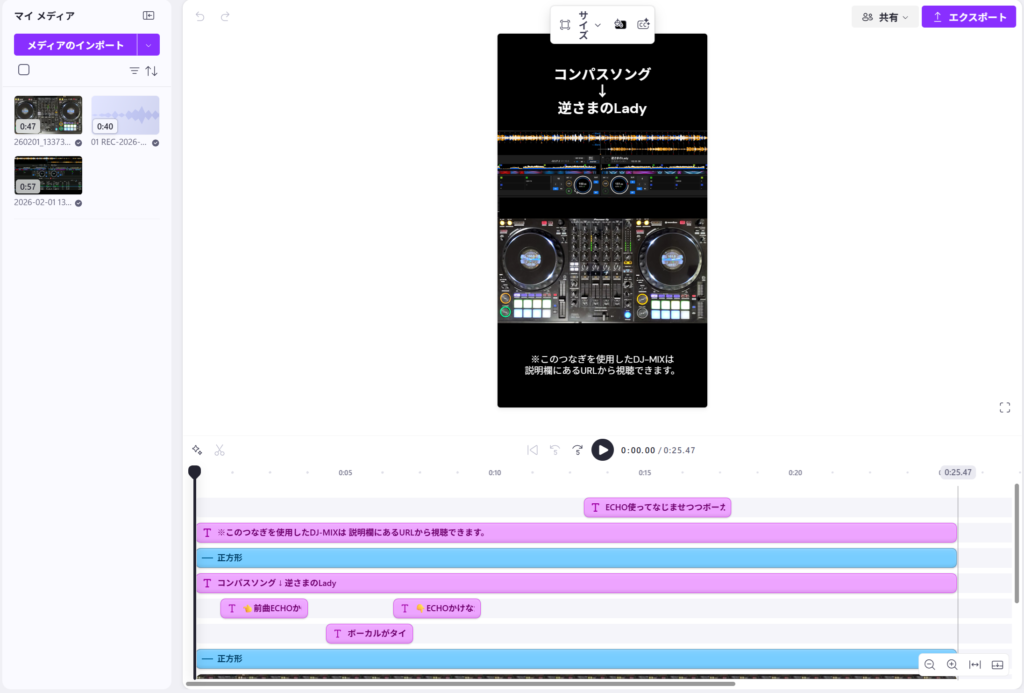
Task: Click the zoom out timeline icon
Action: (x=930, y=665)
